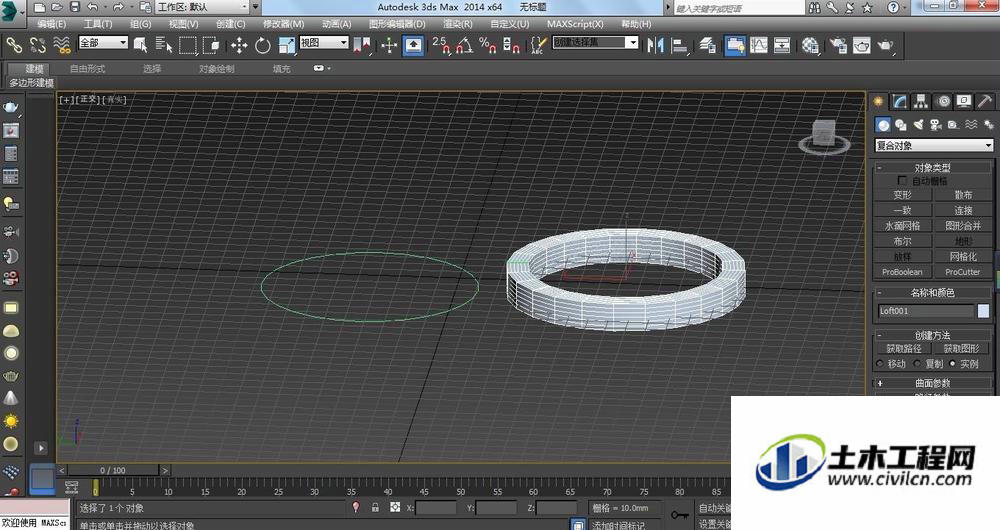Switch to the 自由形式 ribbon tab

[87, 68]
